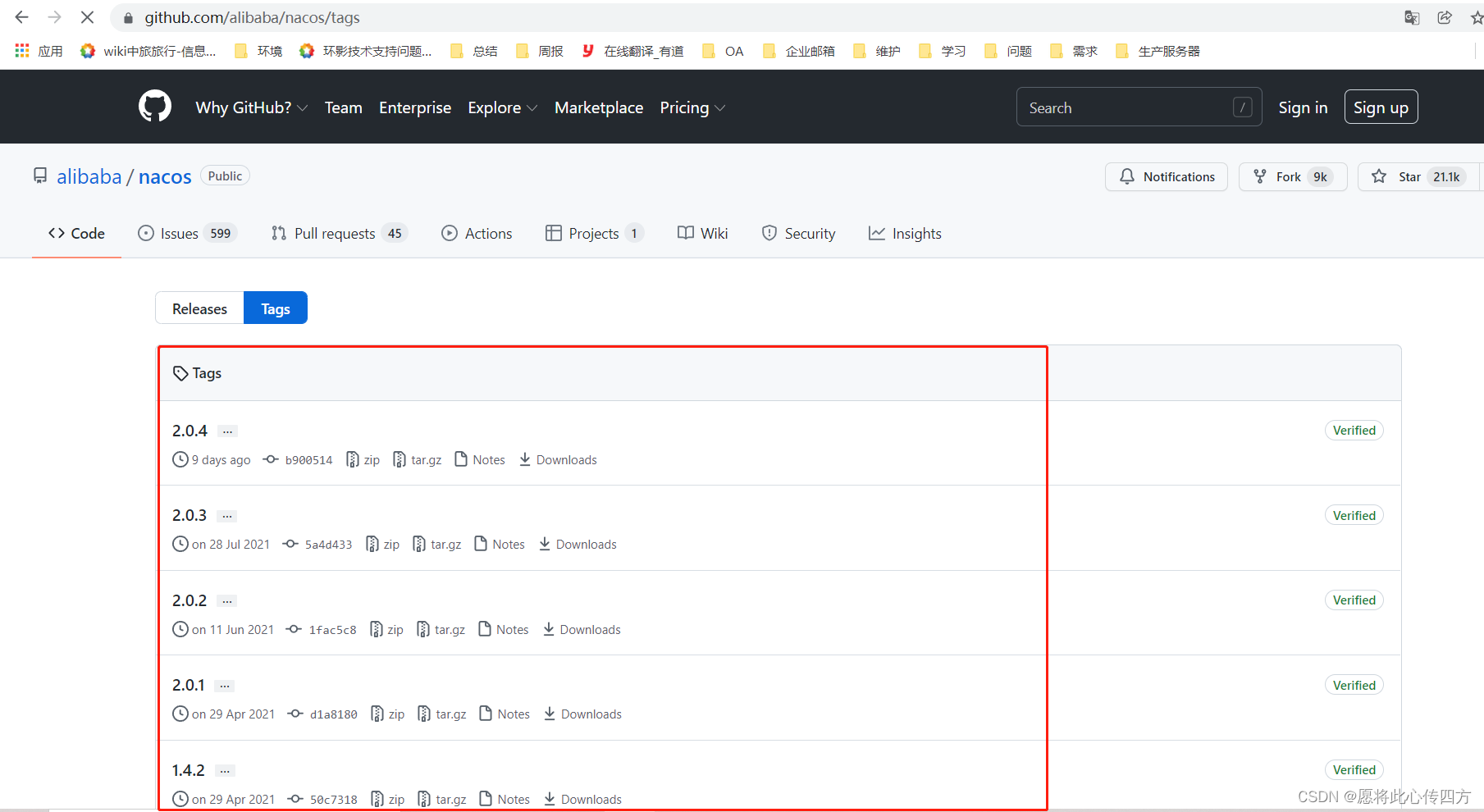Download zip archive for tag 2.0.3
1484x812 pixels.
[x=382, y=545]
